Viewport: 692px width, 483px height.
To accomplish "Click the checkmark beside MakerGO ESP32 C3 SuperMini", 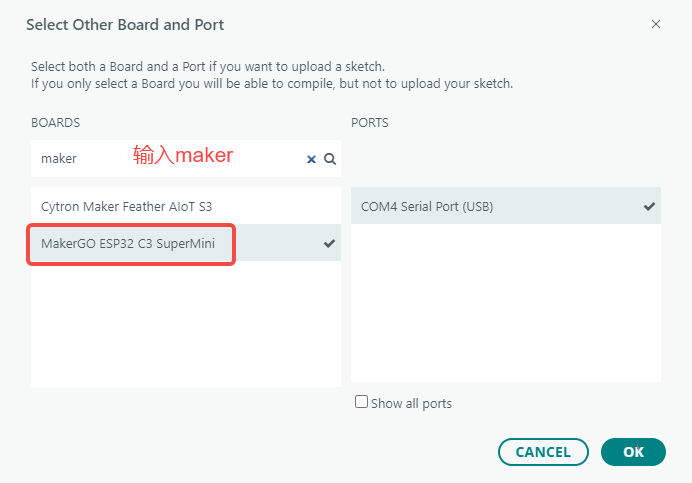I will (x=329, y=243).
